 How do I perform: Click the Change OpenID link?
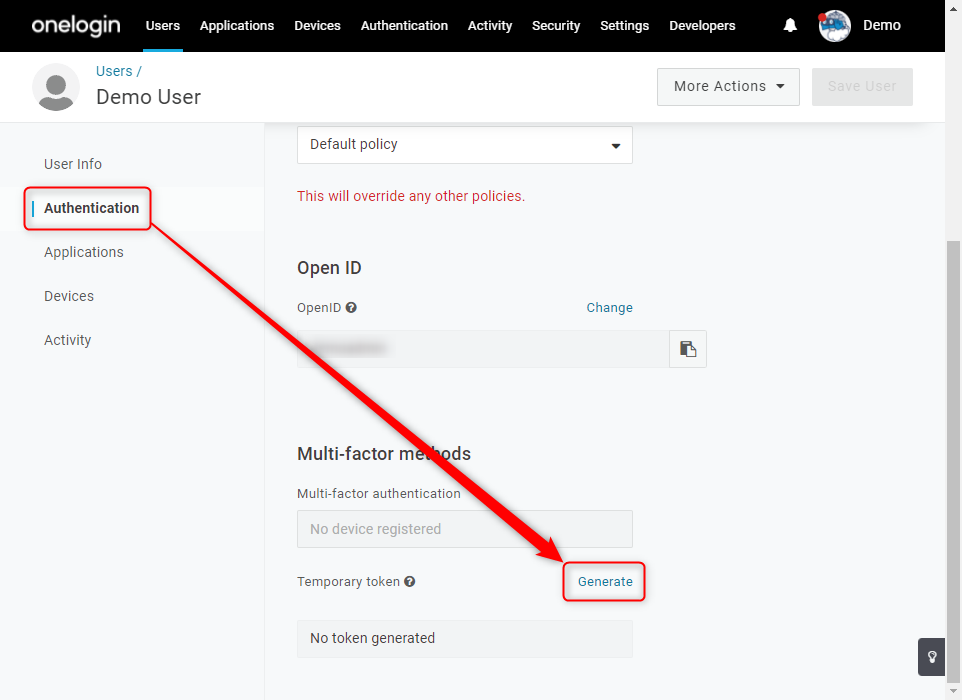point(609,307)
